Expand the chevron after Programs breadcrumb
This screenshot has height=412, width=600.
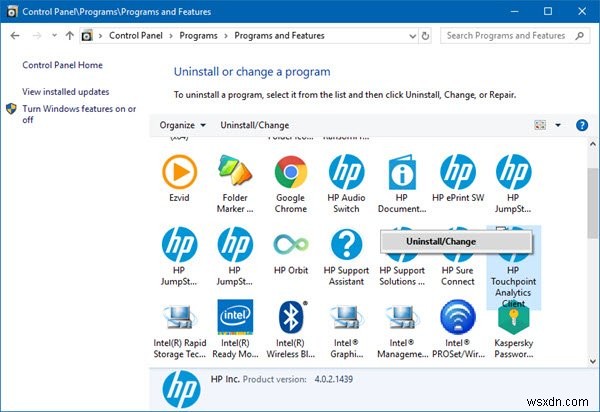pos(226,36)
